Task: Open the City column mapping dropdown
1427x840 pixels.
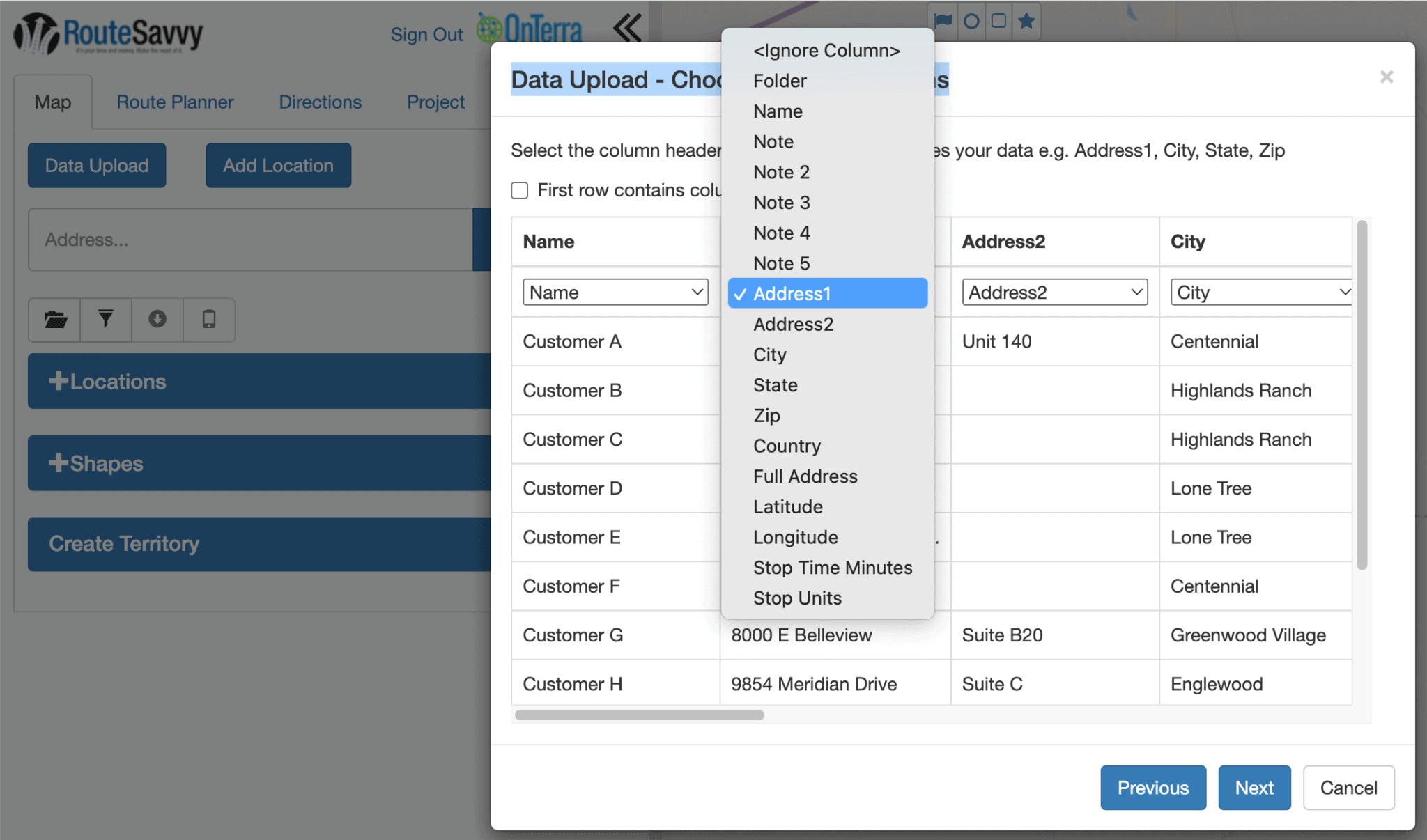Action: [x=1261, y=293]
